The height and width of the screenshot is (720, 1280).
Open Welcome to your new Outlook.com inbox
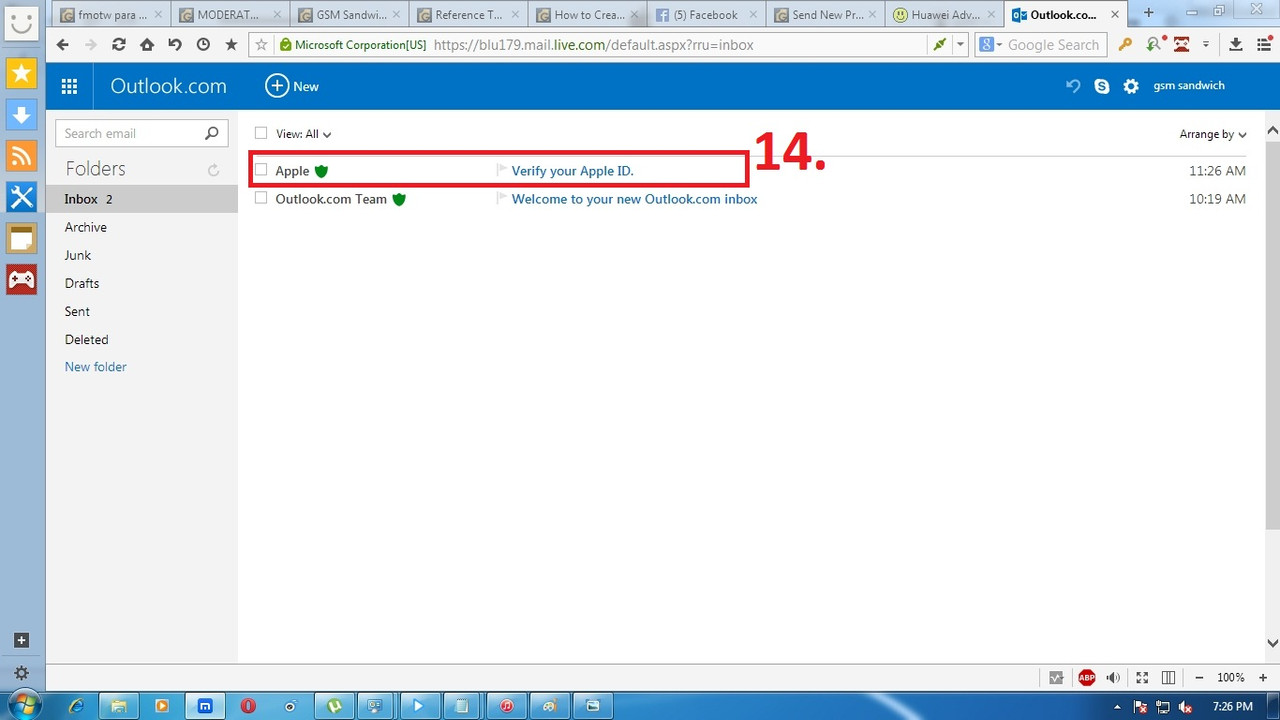pos(634,199)
